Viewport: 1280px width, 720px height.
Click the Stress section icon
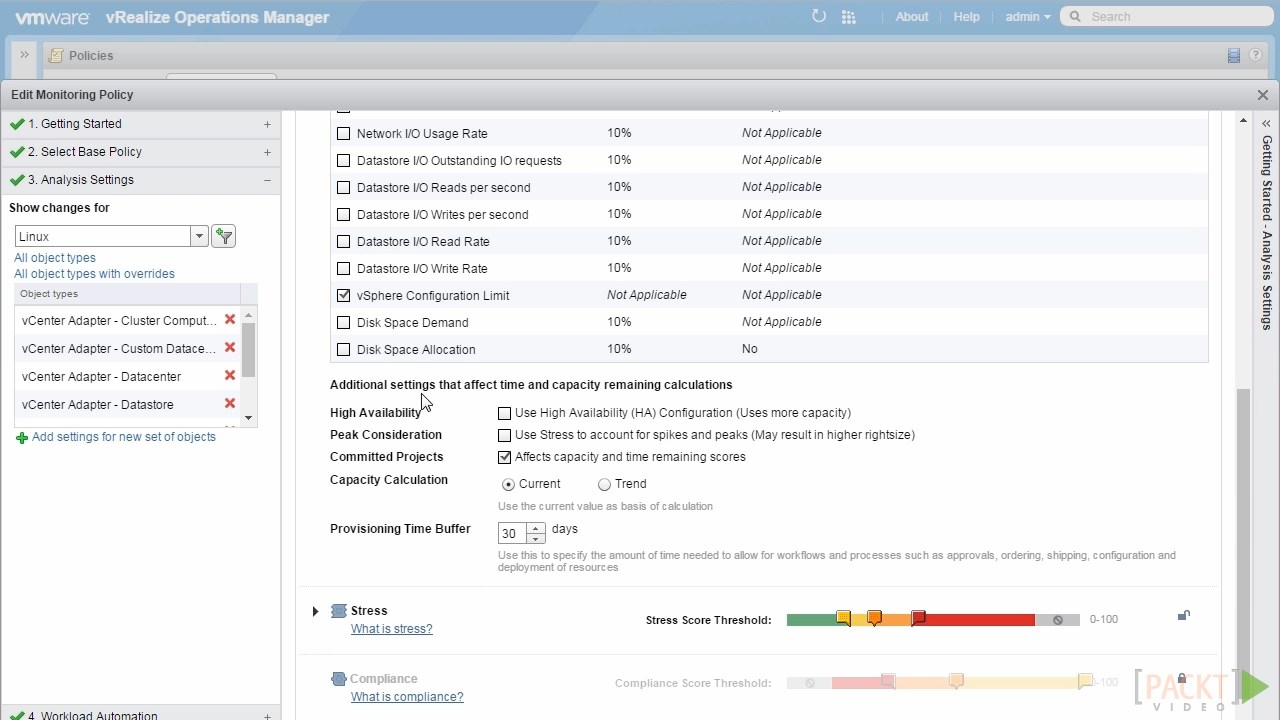click(338, 611)
